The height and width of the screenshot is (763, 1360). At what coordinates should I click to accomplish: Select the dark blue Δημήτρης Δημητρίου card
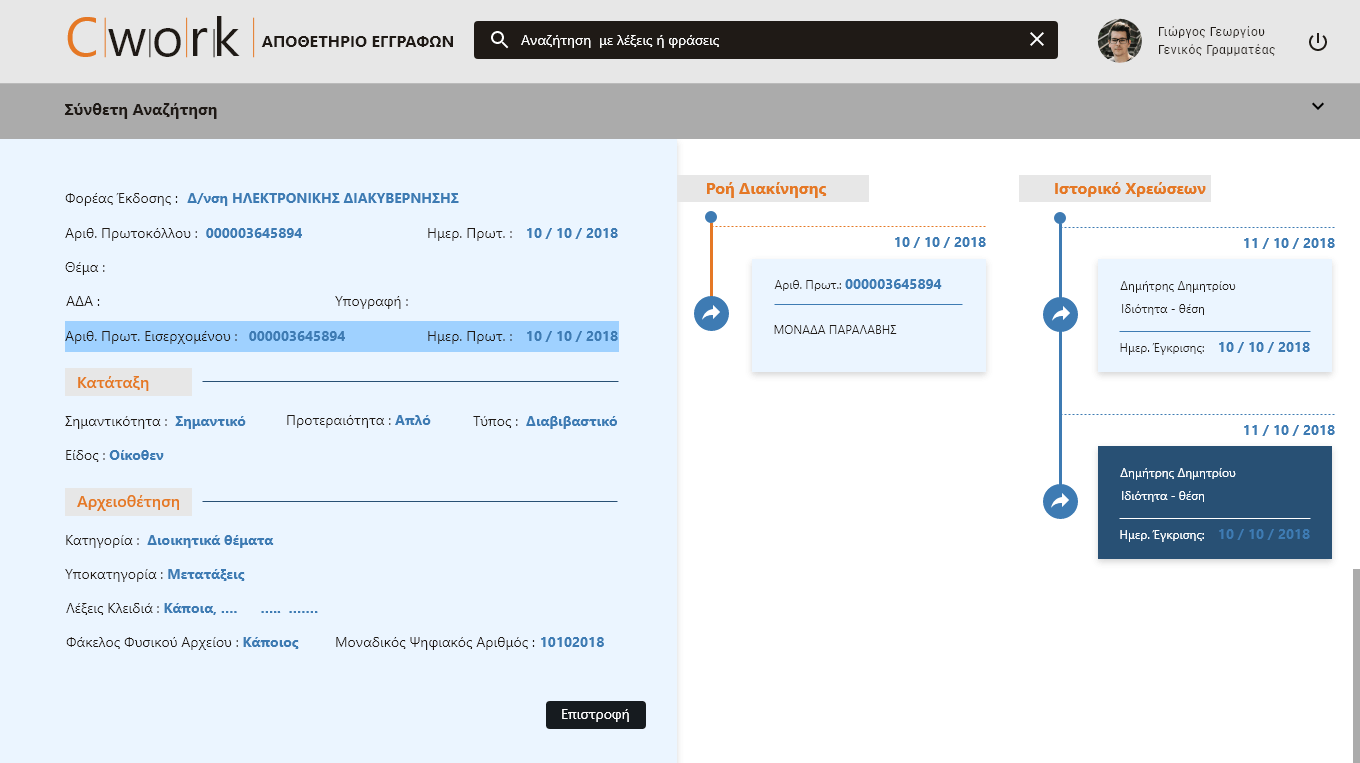click(1214, 503)
